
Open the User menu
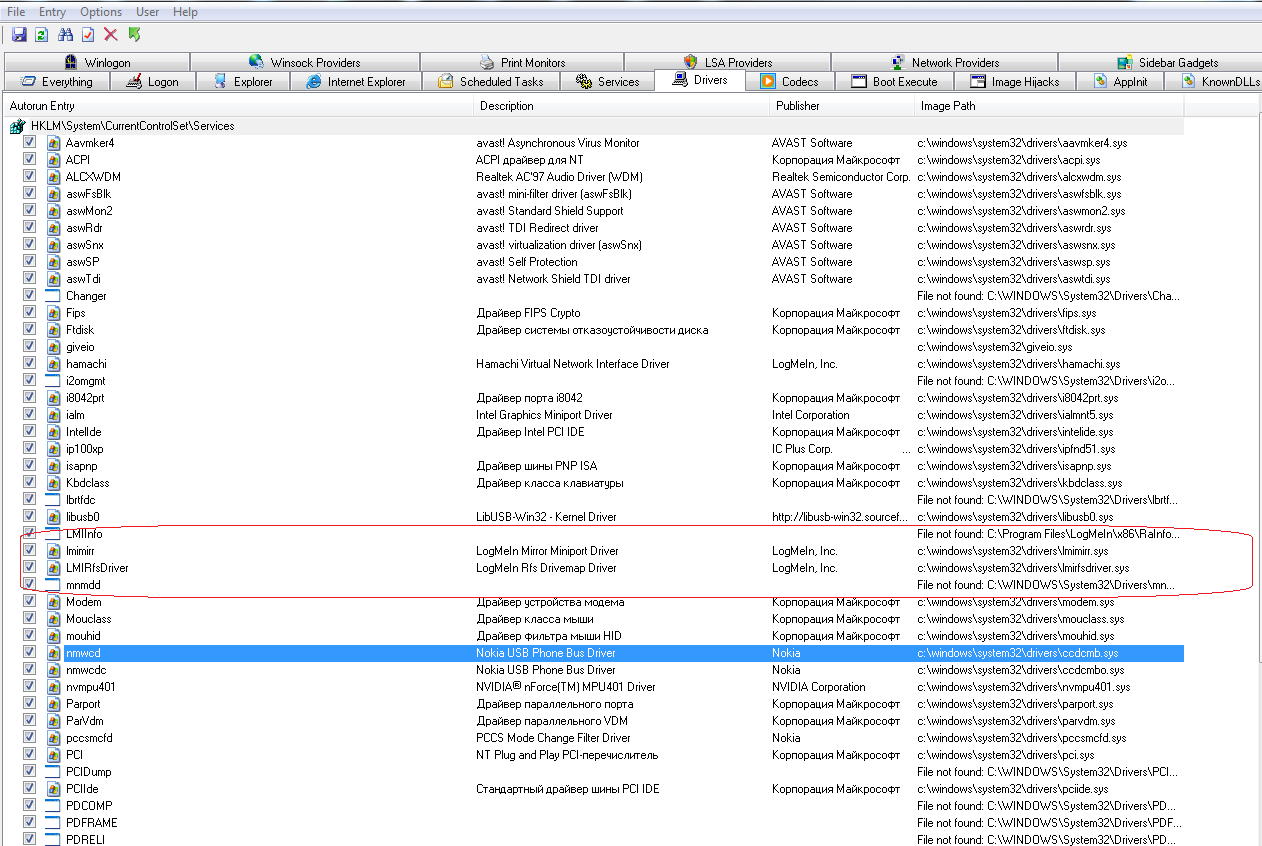(x=147, y=12)
